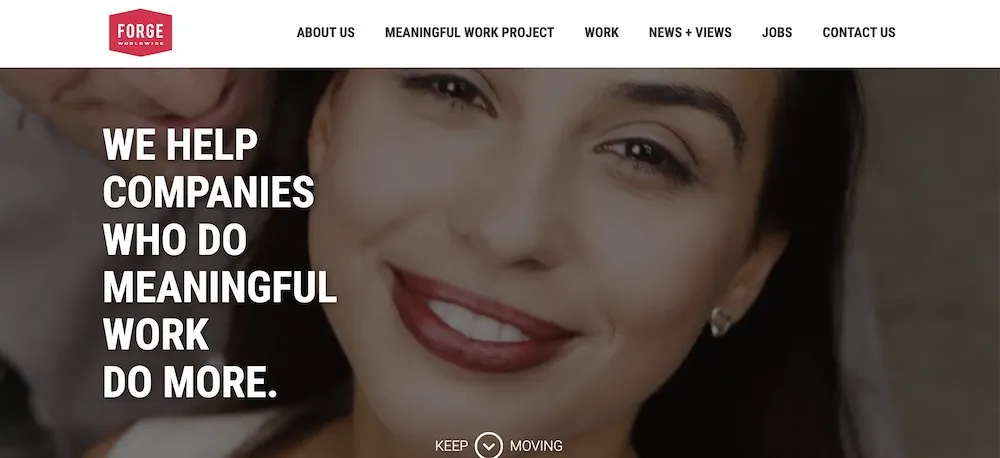The height and width of the screenshot is (458, 1000).
Task: Click the "DO MORE." headline line
Action: tap(190, 382)
